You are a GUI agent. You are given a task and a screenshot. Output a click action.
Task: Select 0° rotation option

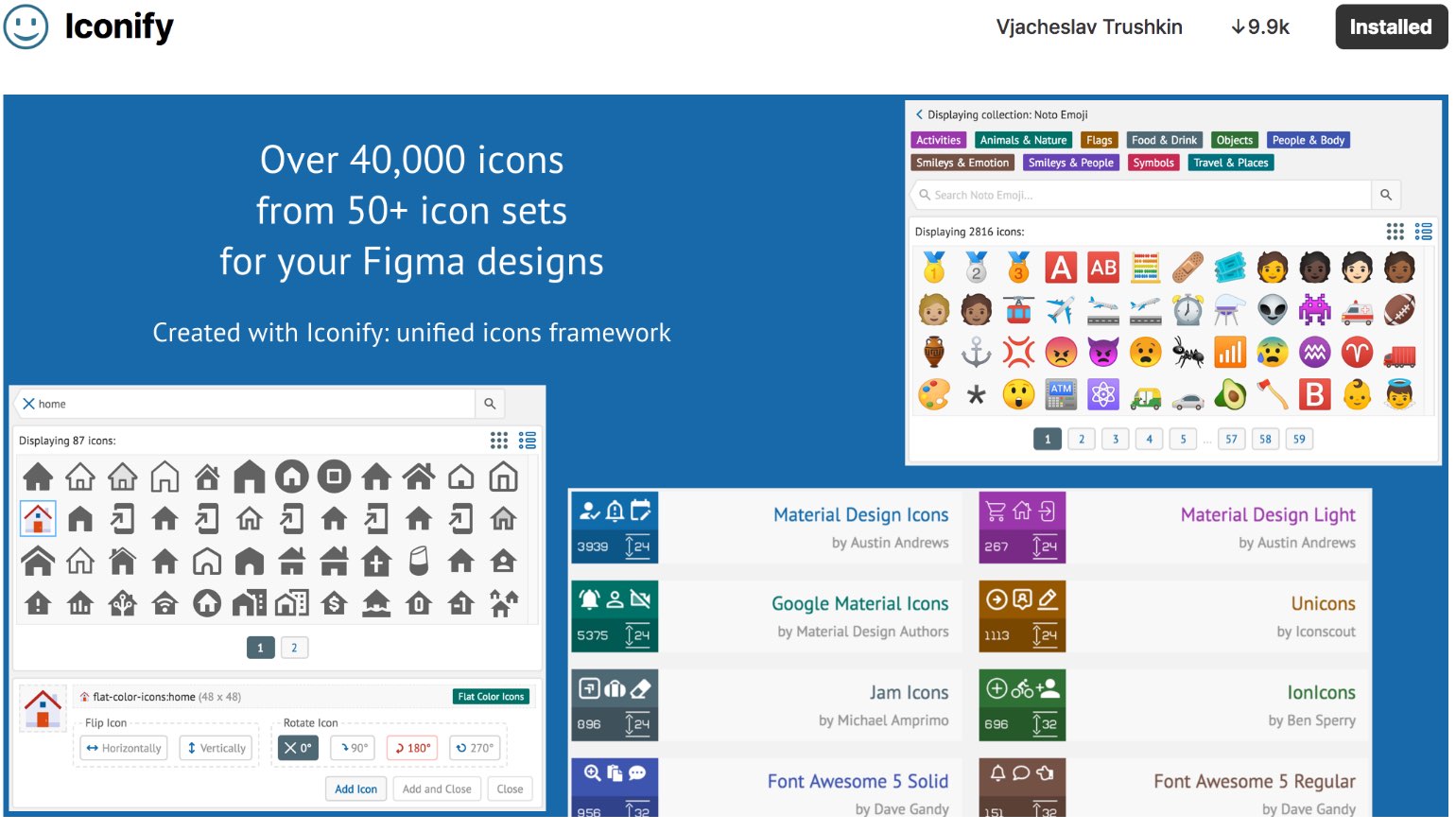pos(298,748)
